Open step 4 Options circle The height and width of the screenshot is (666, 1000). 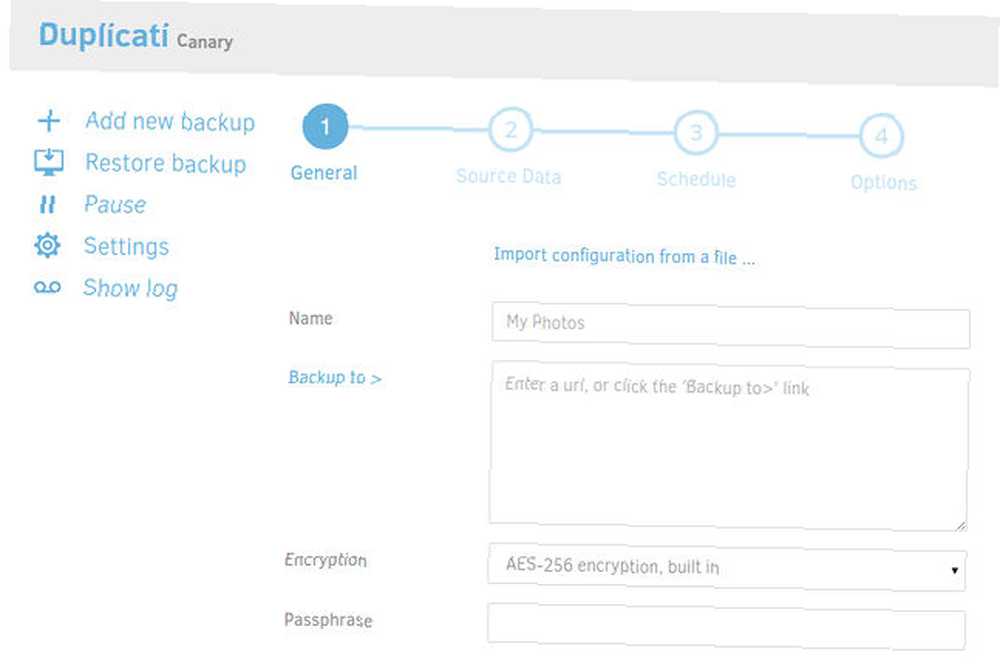(x=881, y=136)
